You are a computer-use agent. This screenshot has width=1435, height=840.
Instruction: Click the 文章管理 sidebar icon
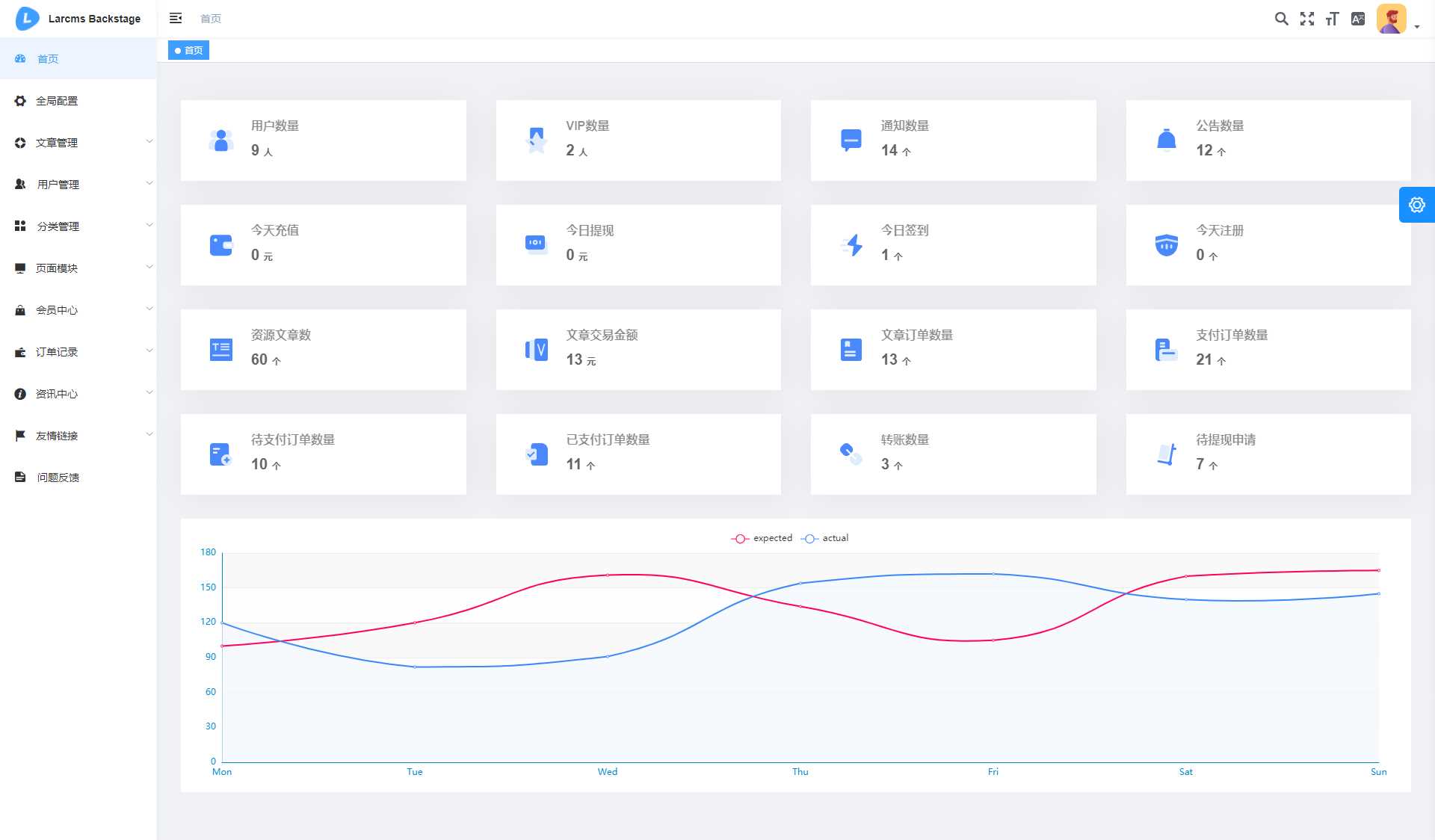click(x=22, y=142)
